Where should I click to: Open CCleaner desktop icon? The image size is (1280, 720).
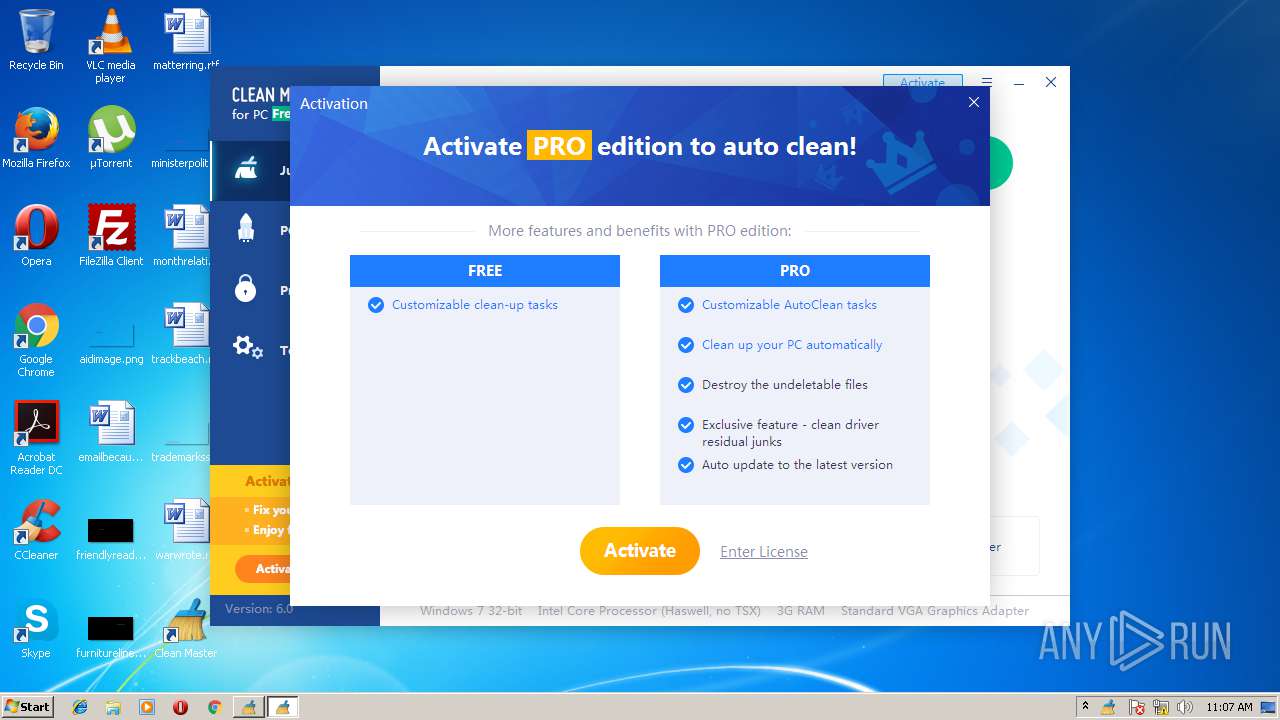point(36,530)
